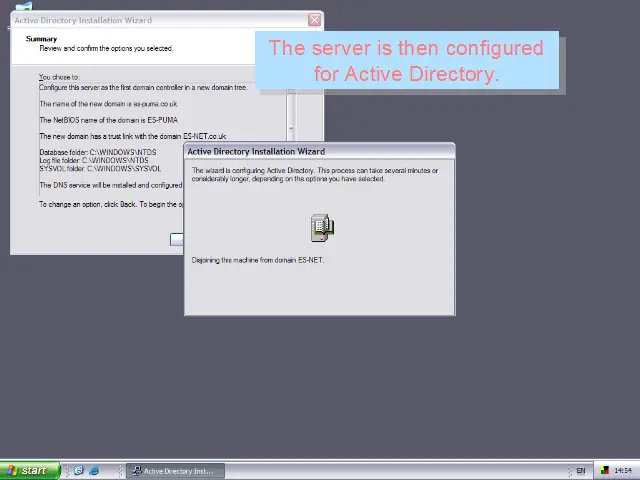
Task: Click 'Disjoining this machine from domain ES-NET' status
Action: (258, 260)
